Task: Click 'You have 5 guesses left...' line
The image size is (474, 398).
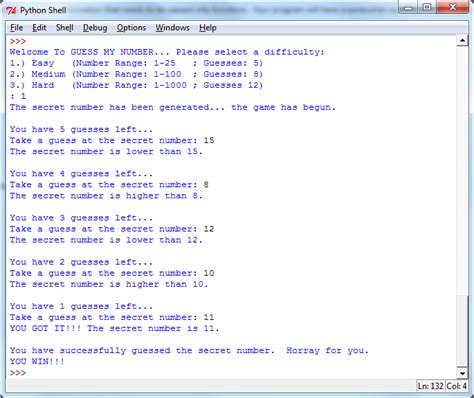Action: point(81,129)
